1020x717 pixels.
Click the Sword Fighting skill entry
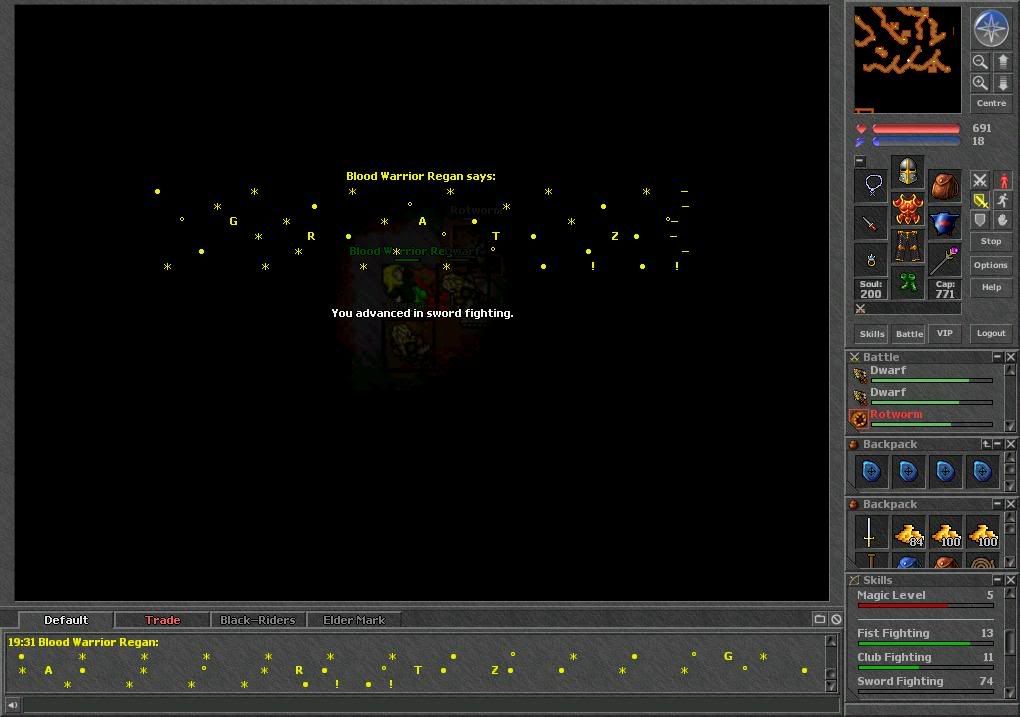[x=925, y=684]
